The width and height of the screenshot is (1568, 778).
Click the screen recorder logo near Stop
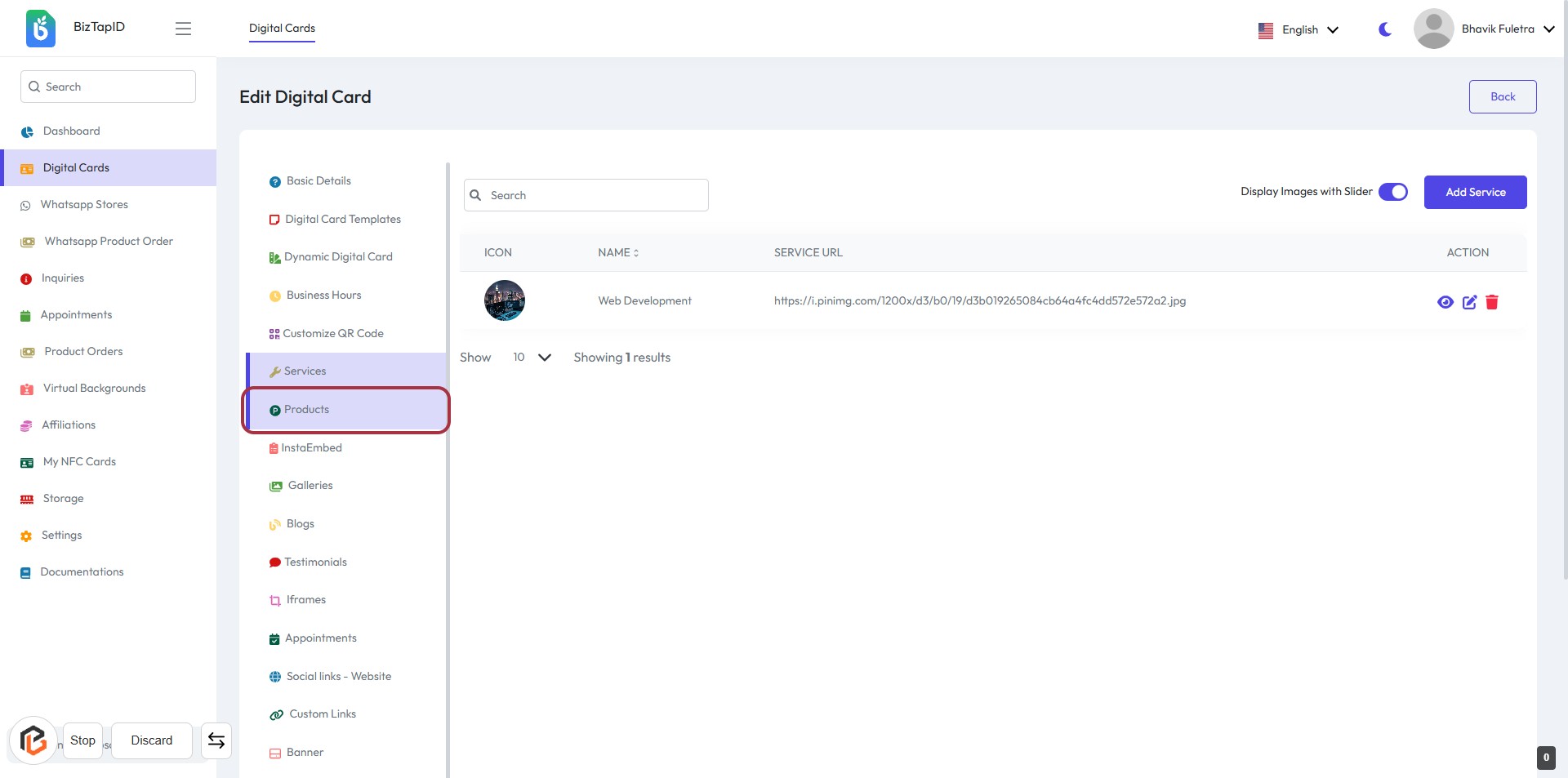(x=33, y=740)
